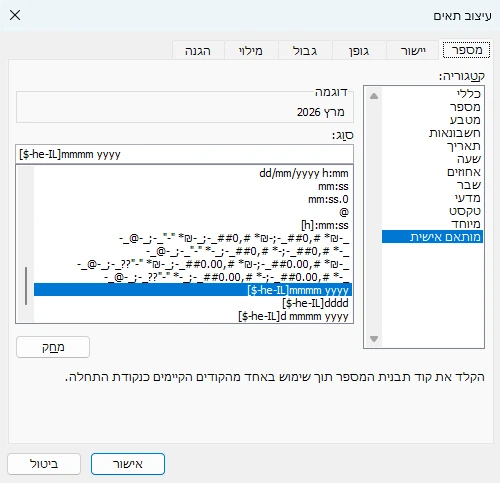Select the מספר category in list
This screenshot has height=483, width=500.
pyautogui.click(x=432, y=107)
